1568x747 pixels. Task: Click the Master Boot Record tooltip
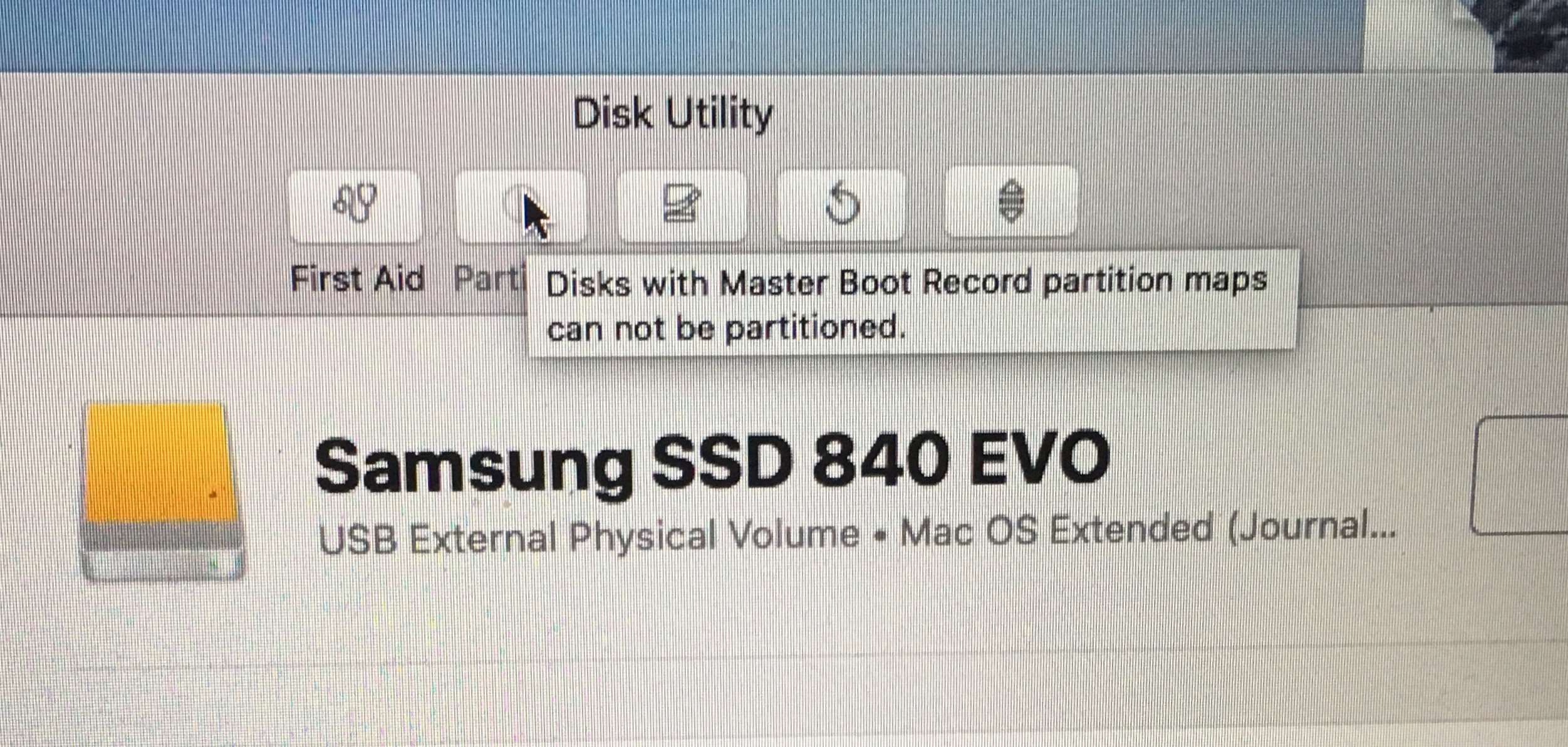(x=911, y=303)
